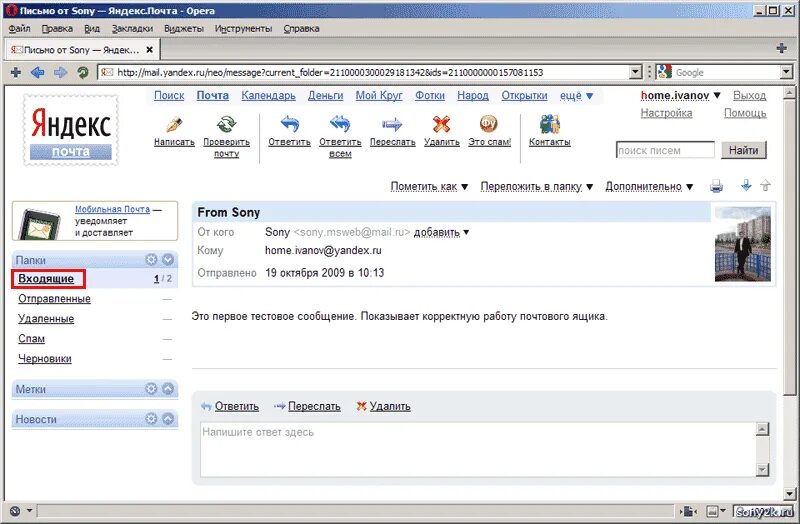The width and height of the screenshot is (800, 524).
Task: Click the Ответить reply arrow icon
Action: (289, 124)
